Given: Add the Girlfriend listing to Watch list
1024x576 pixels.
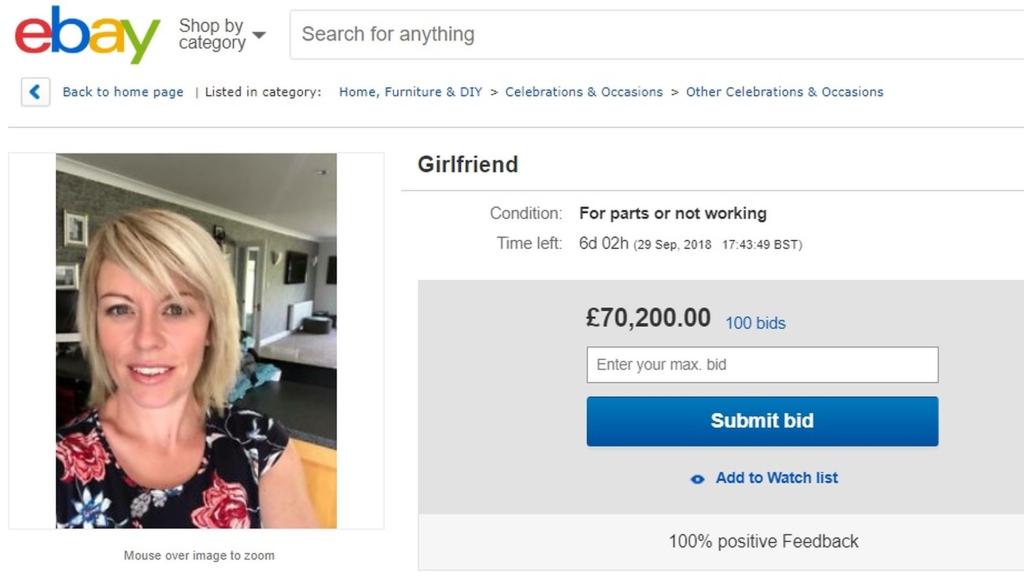Looking at the screenshot, I should [777, 479].
